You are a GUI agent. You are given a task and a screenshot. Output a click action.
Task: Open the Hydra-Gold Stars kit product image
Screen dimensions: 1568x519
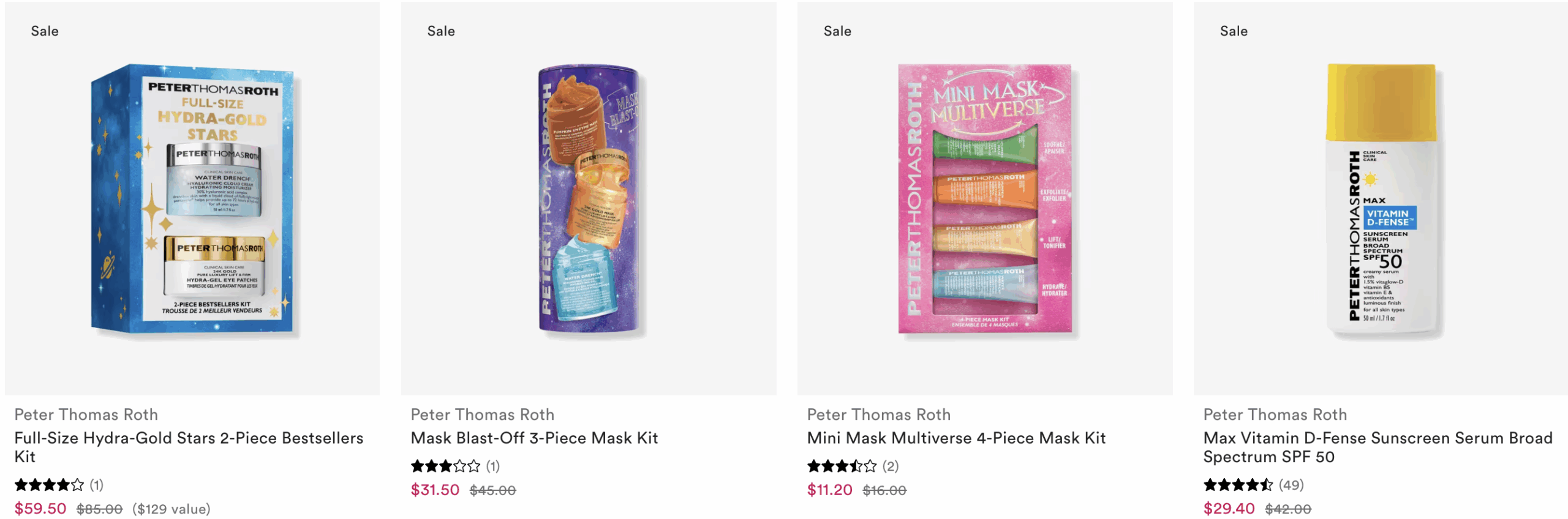192,200
